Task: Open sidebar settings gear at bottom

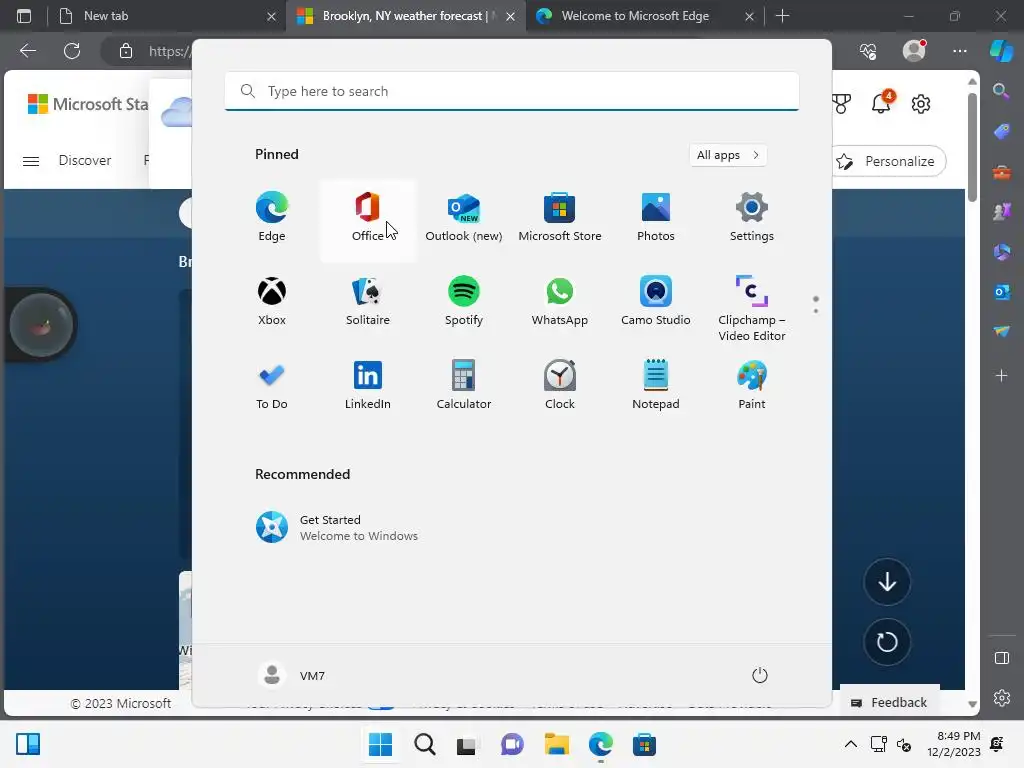Action: [x=1001, y=698]
